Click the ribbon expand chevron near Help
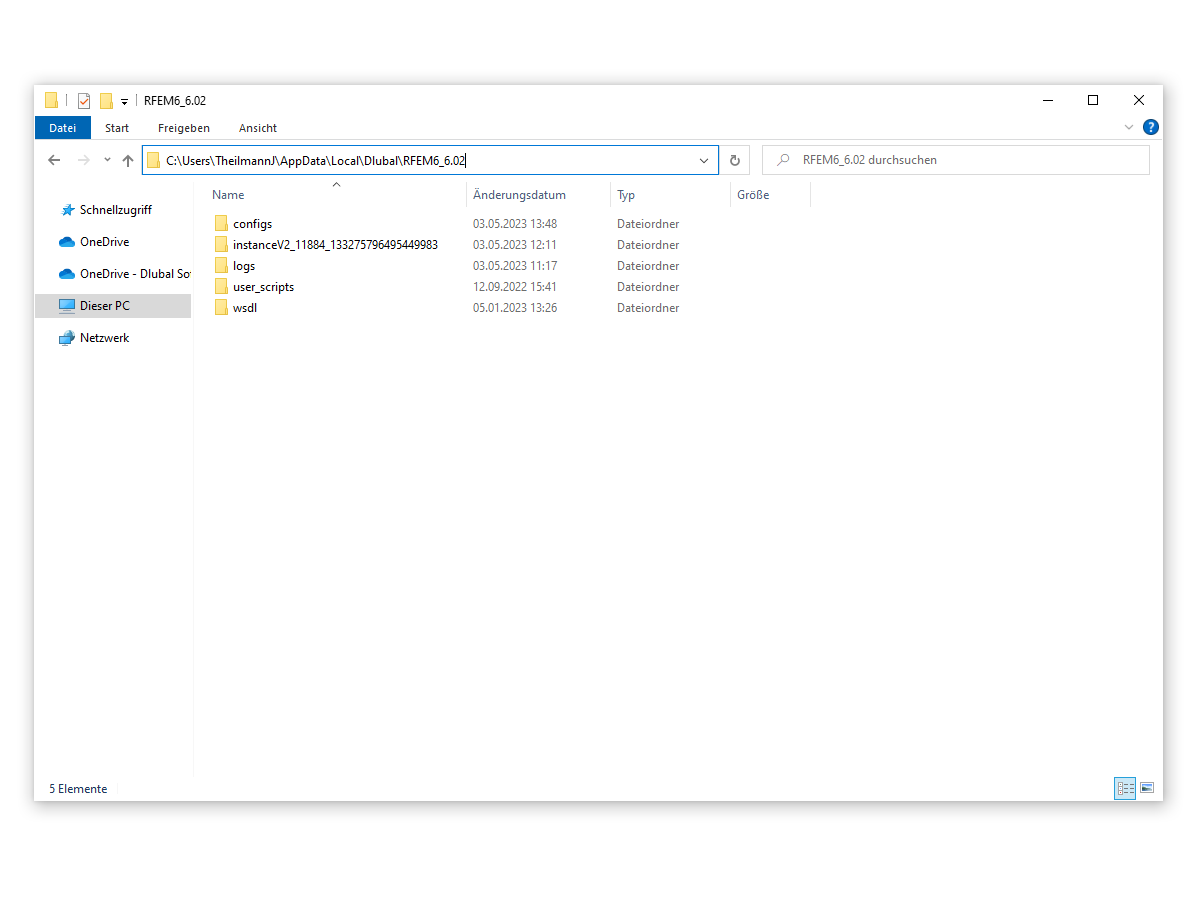Image resolution: width=1200 pixels, height=900 pixels. (1128, 127)
